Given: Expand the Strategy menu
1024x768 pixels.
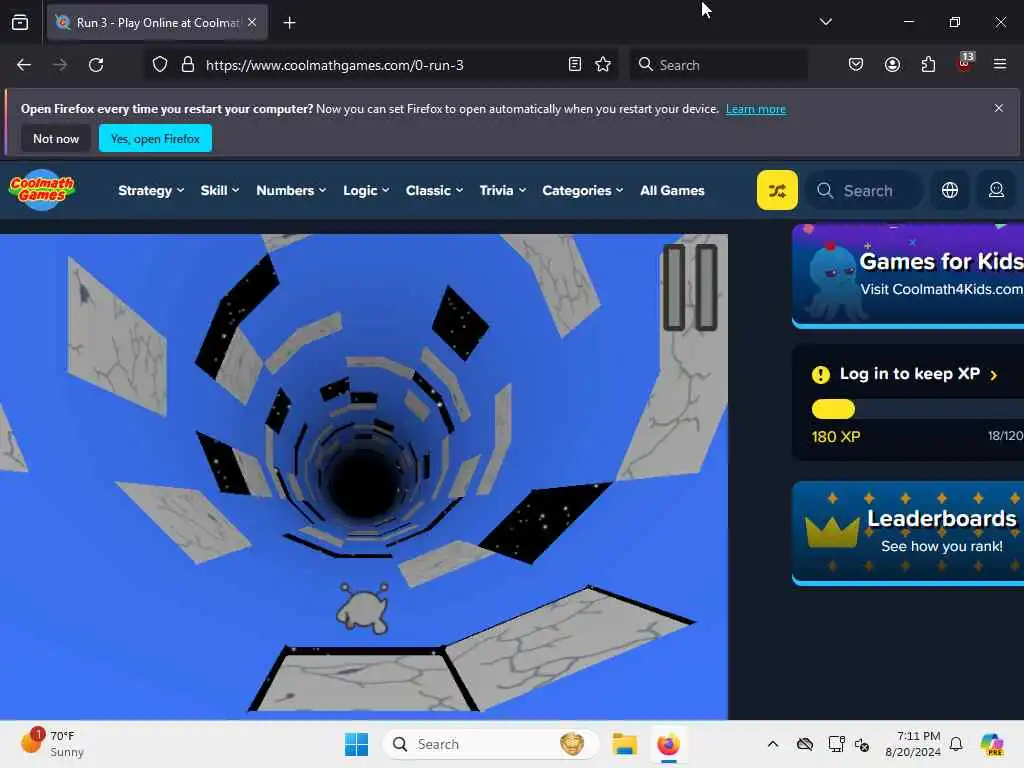Looking at the screenshot, I should (151, 190).
